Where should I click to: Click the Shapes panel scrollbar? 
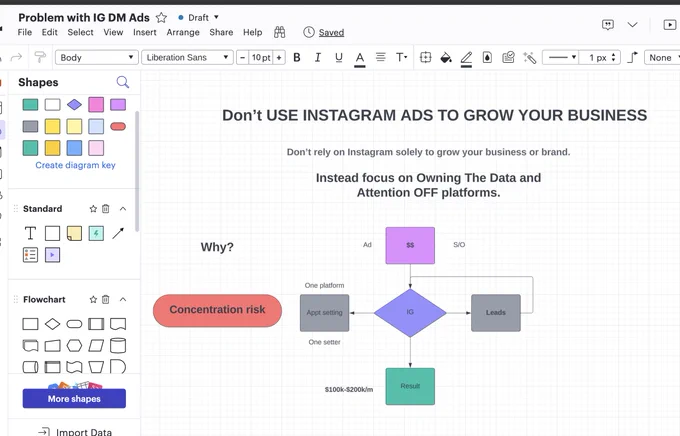tap(137, 171)
